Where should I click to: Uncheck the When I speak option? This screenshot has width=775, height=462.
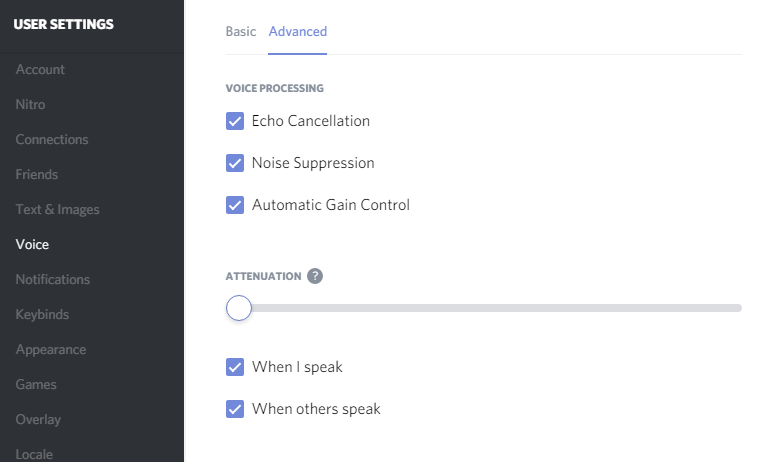point(235,367)
